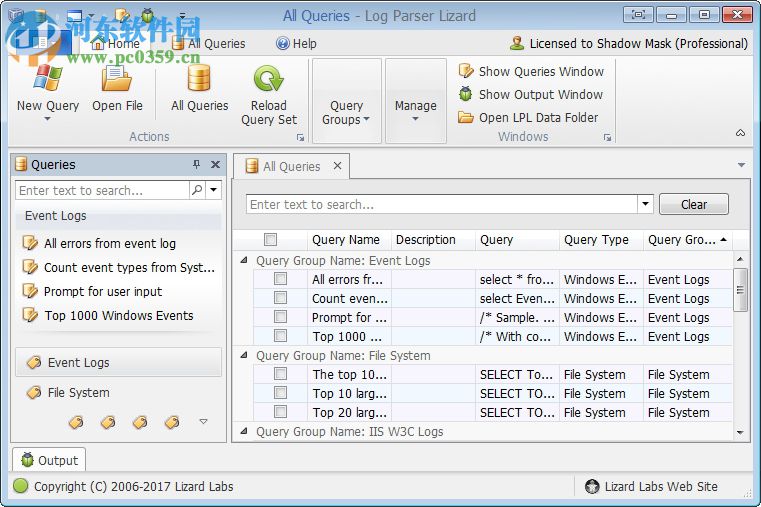Screen dimensions: 761x507
Task: Check the 'Prompt for ...' row checkbox
Action: coord(281,316)
